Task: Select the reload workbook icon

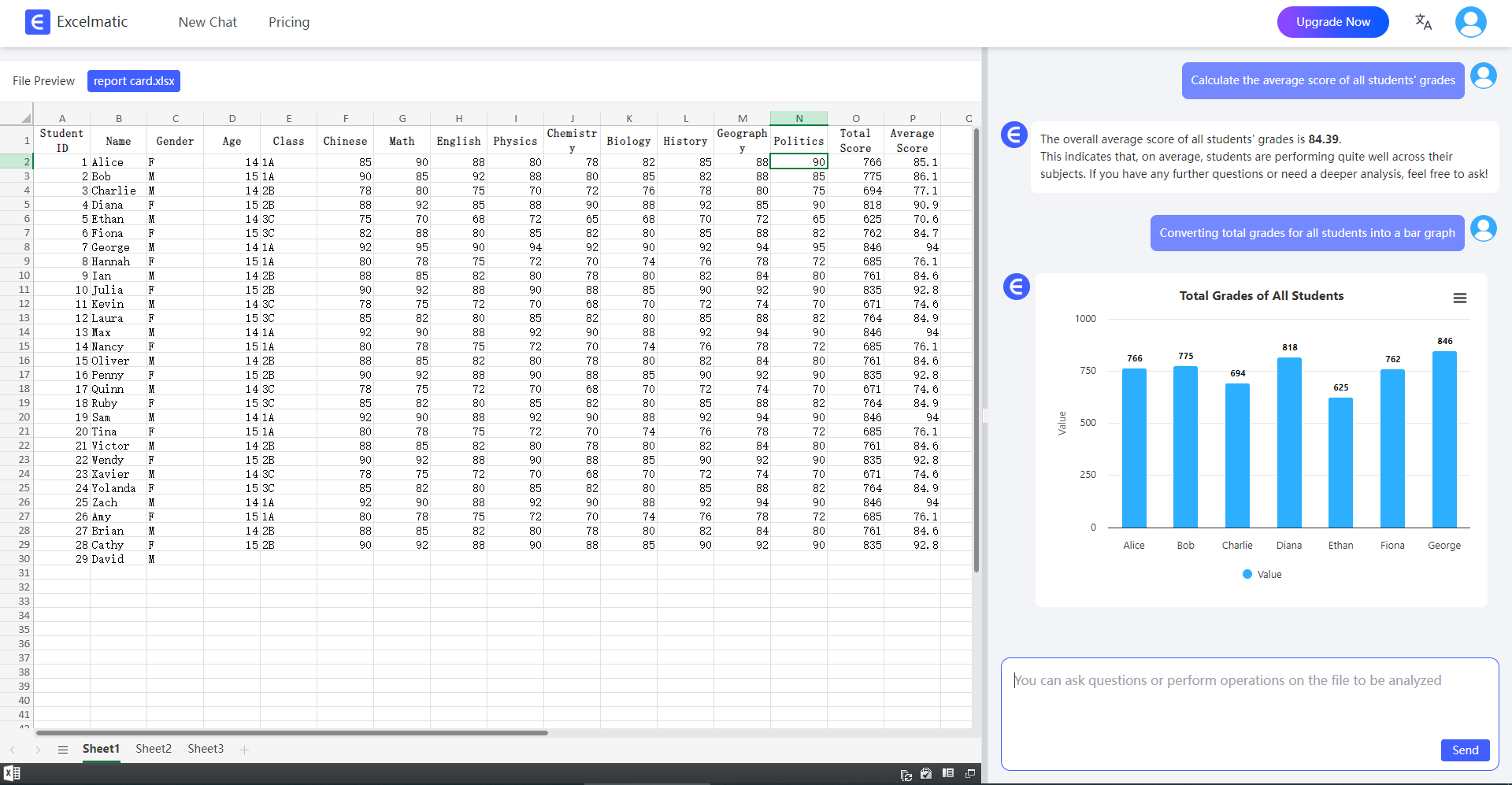Action: click(906, 775)
